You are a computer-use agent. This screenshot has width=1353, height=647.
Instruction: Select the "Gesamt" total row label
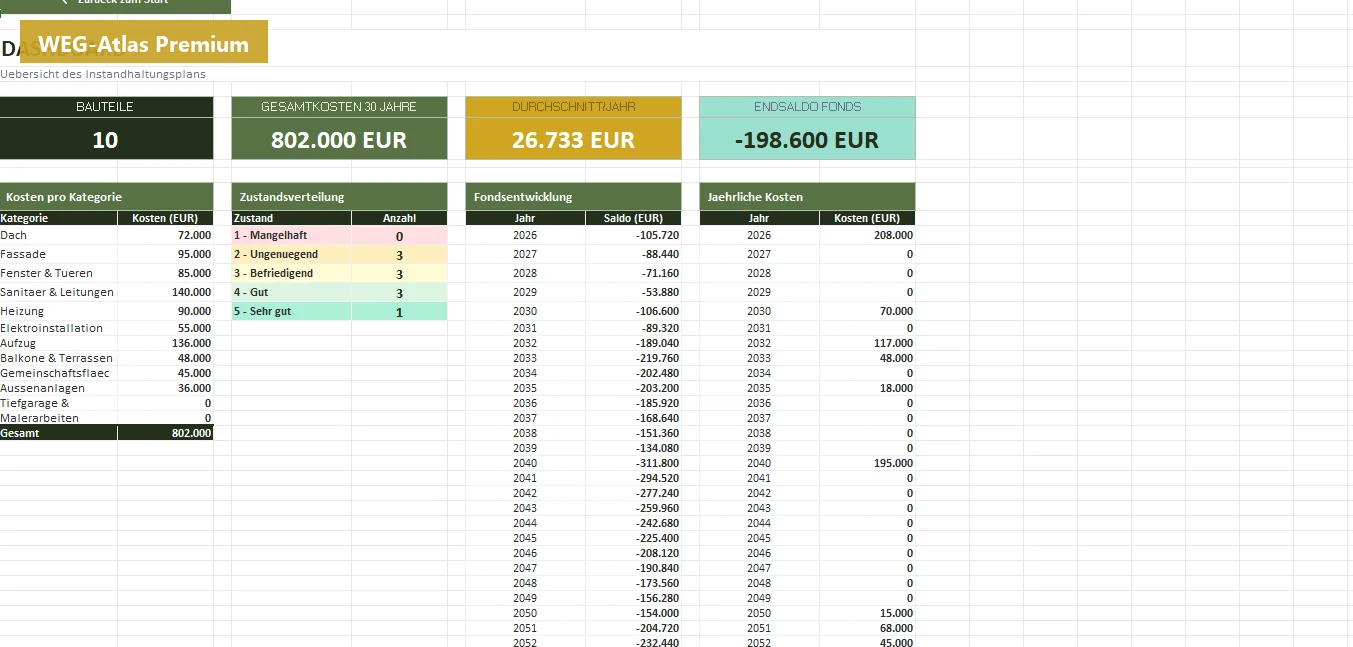pyautogui.click(x=58, y=433)
